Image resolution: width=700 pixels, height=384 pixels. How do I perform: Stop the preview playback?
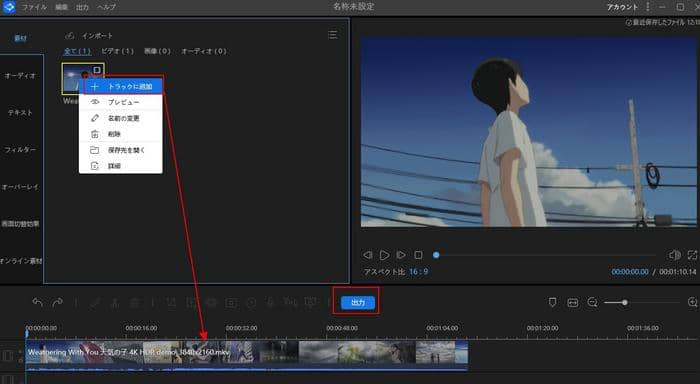(x=418, y=255)
